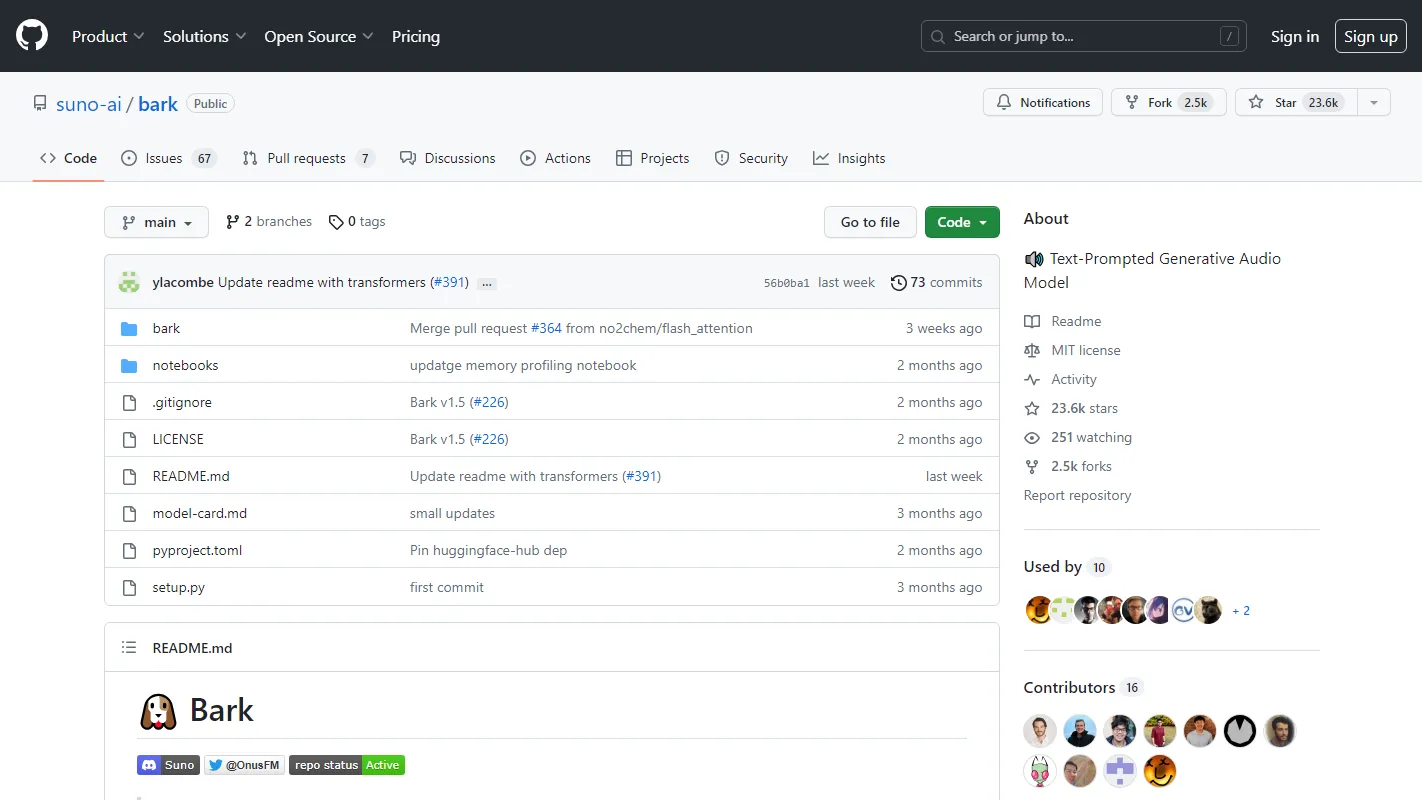Click the ellipsis to expand commit message
The image size is (1422, 800).
point(487,283)
